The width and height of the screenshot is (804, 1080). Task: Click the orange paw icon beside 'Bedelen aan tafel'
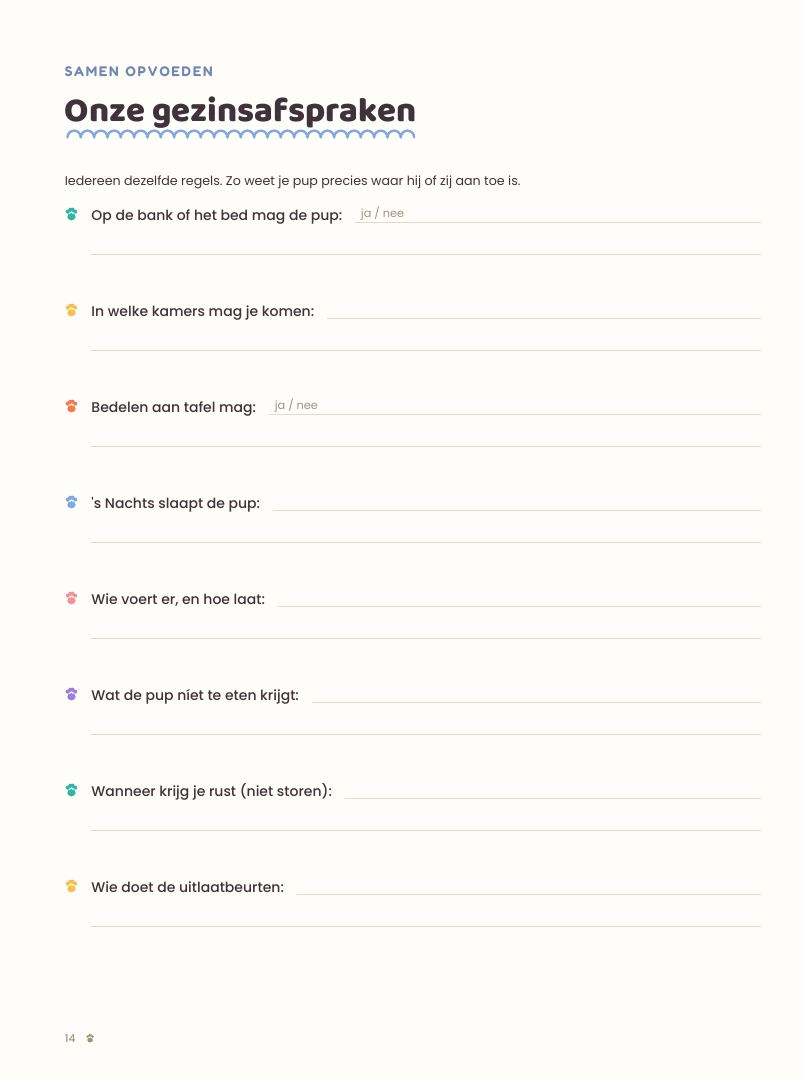[x=71, y=406]
